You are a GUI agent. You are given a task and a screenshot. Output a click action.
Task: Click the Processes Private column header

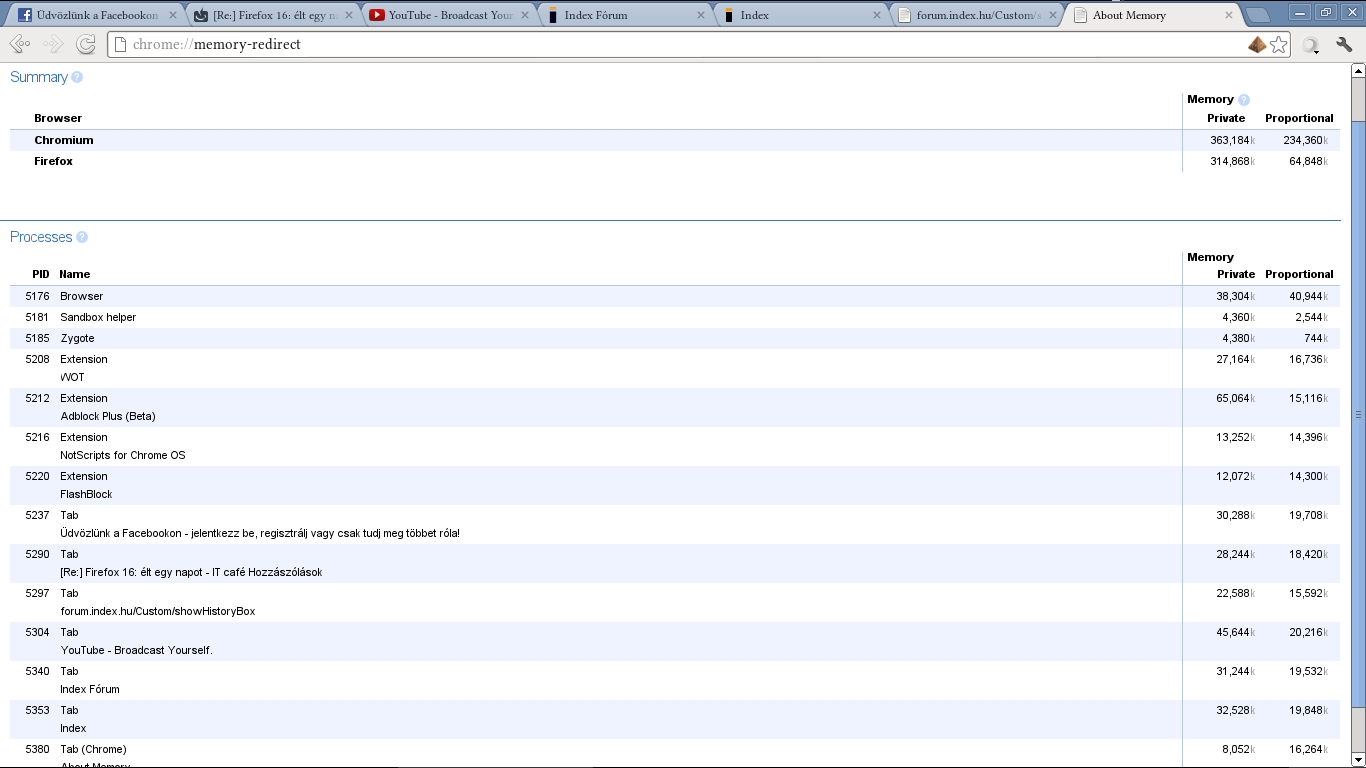tap(1236, 274)
